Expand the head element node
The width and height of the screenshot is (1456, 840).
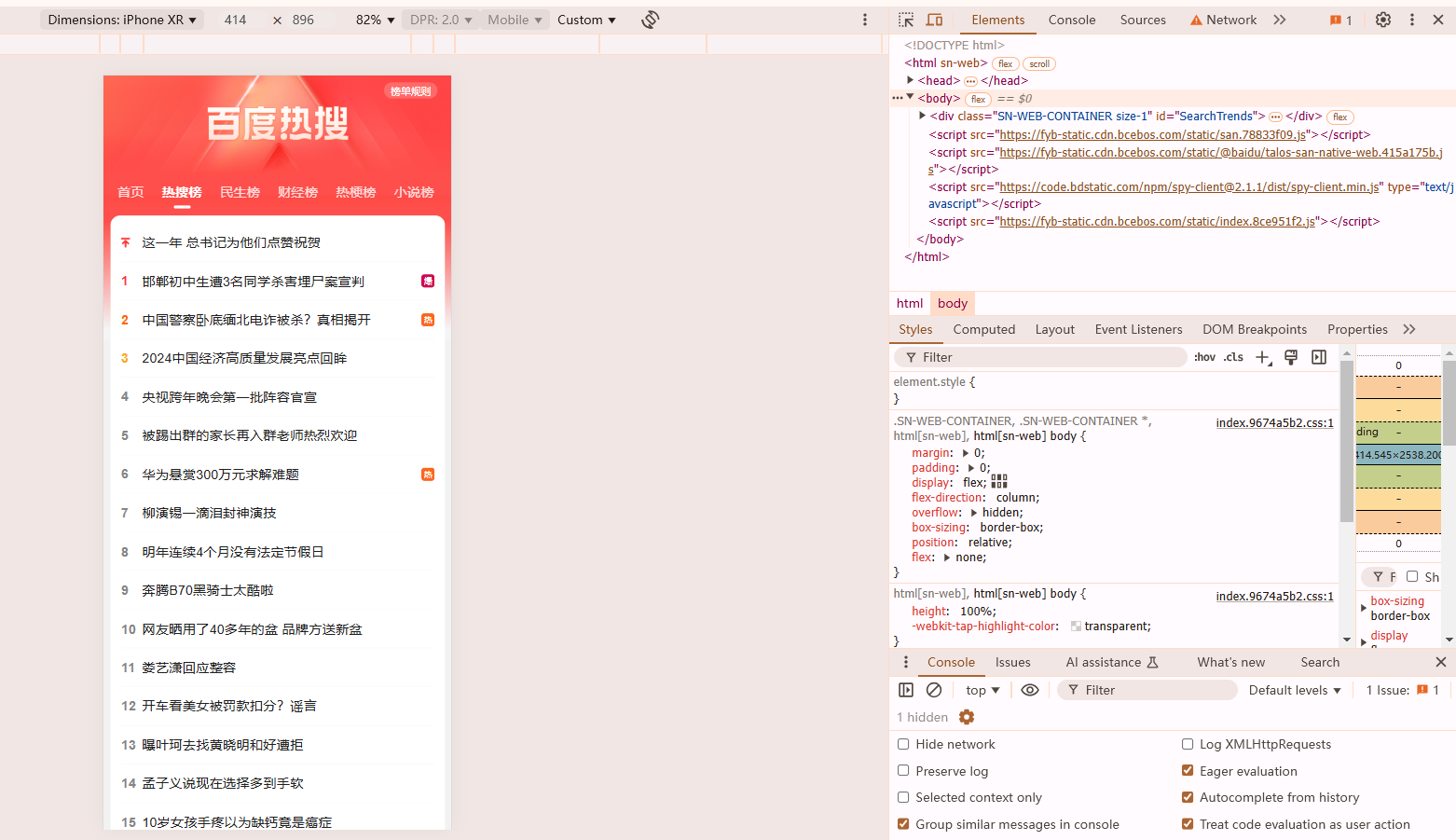911,80
